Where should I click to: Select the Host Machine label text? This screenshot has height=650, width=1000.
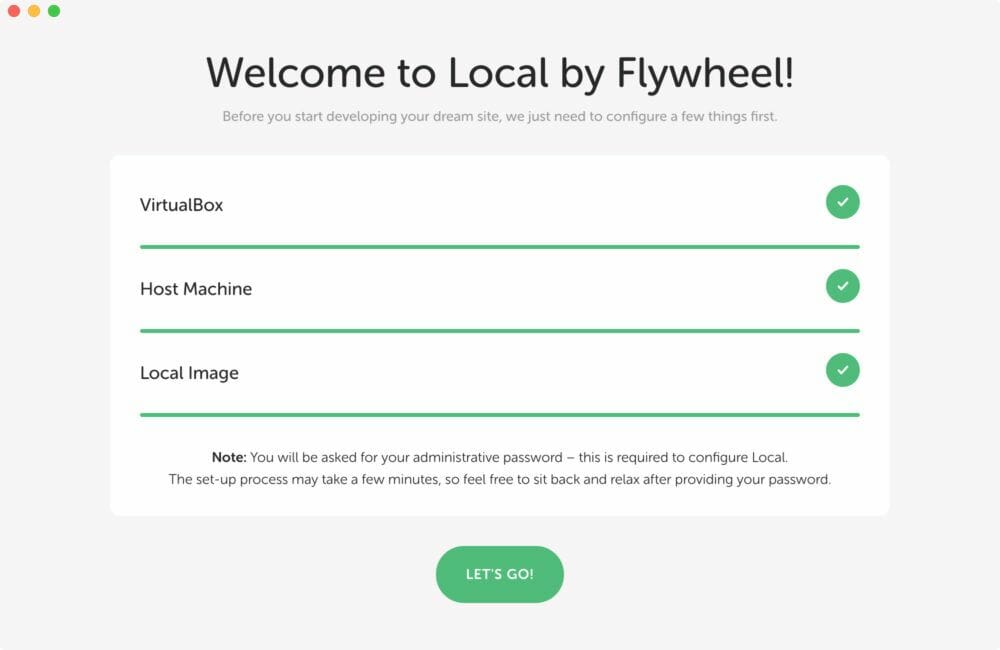pos(196,289)
